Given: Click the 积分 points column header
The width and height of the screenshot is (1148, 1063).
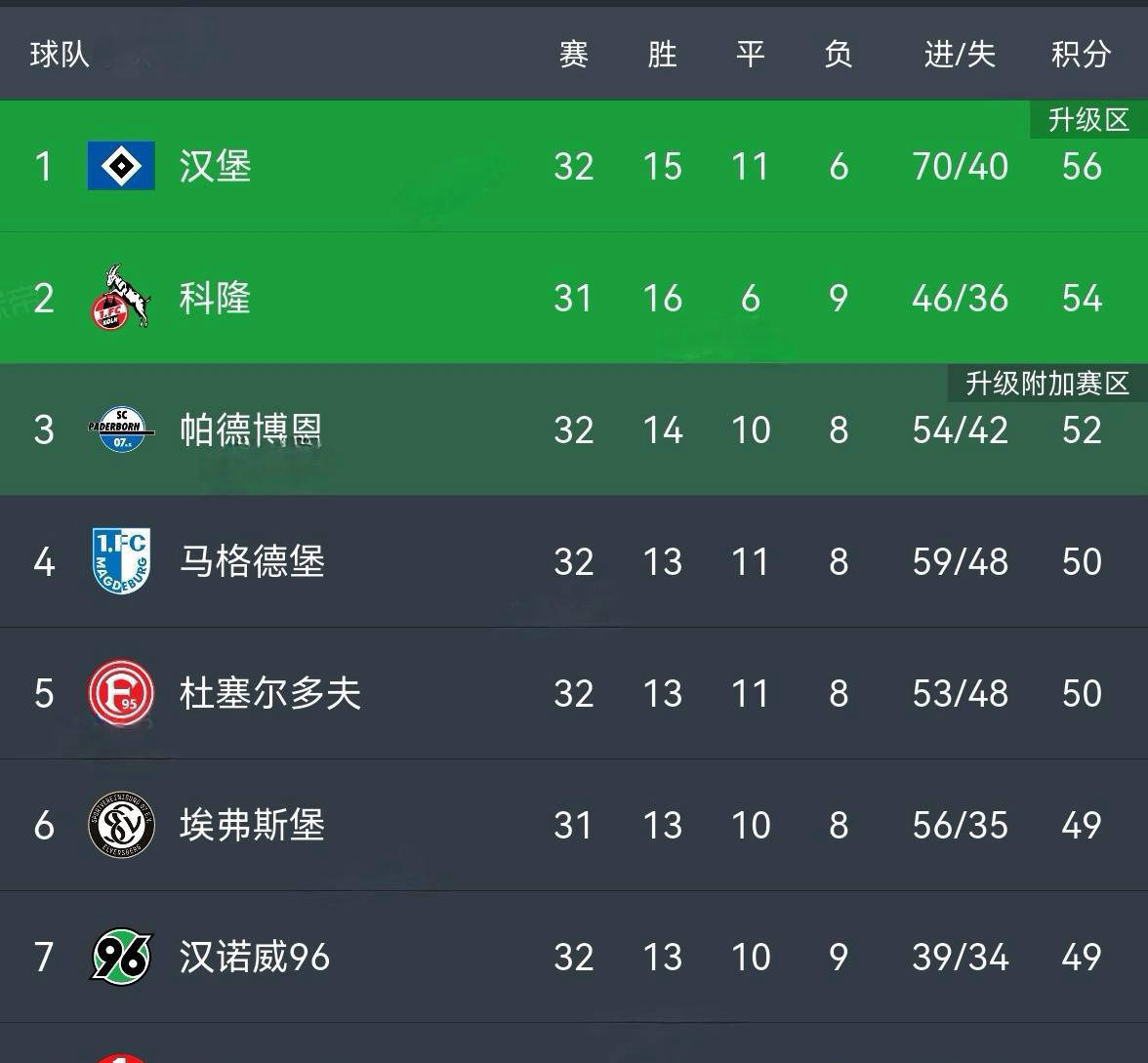Looking at the screenshot, I should click(1082, 55).
